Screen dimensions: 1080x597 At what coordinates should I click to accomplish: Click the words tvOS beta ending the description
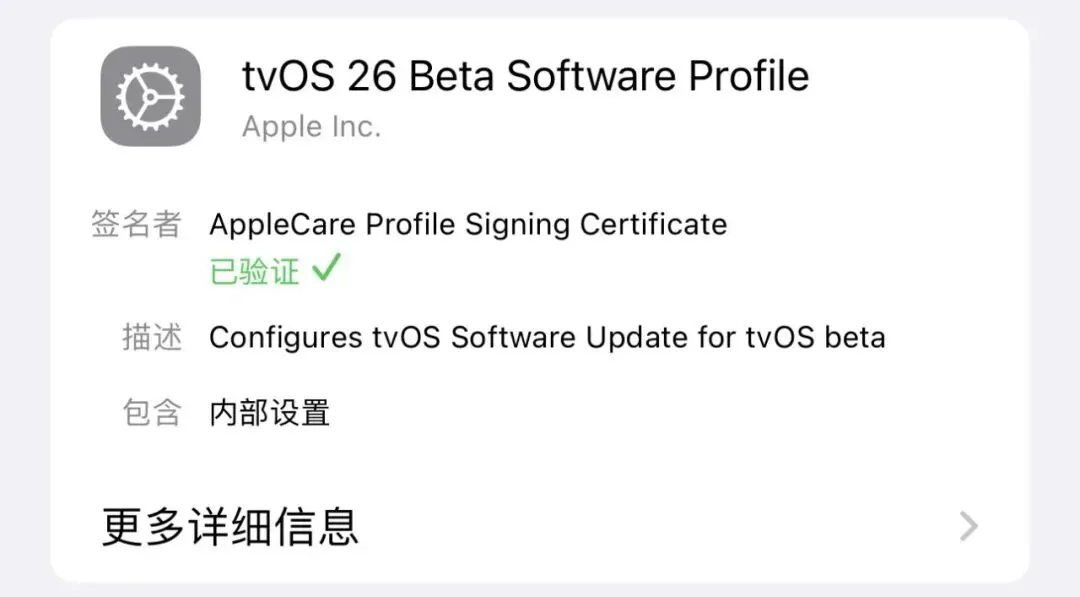815,337
